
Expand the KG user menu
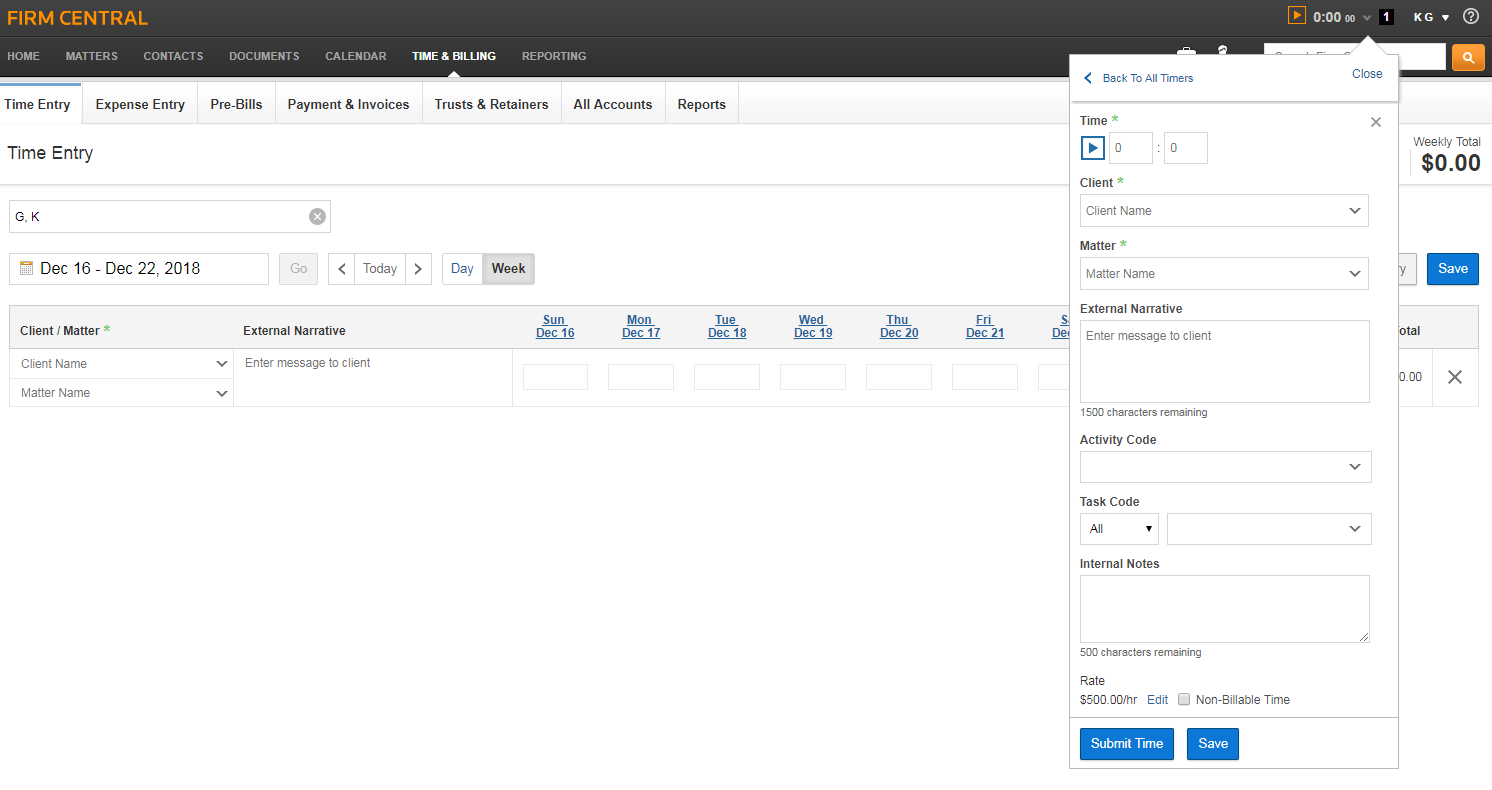1430,17
